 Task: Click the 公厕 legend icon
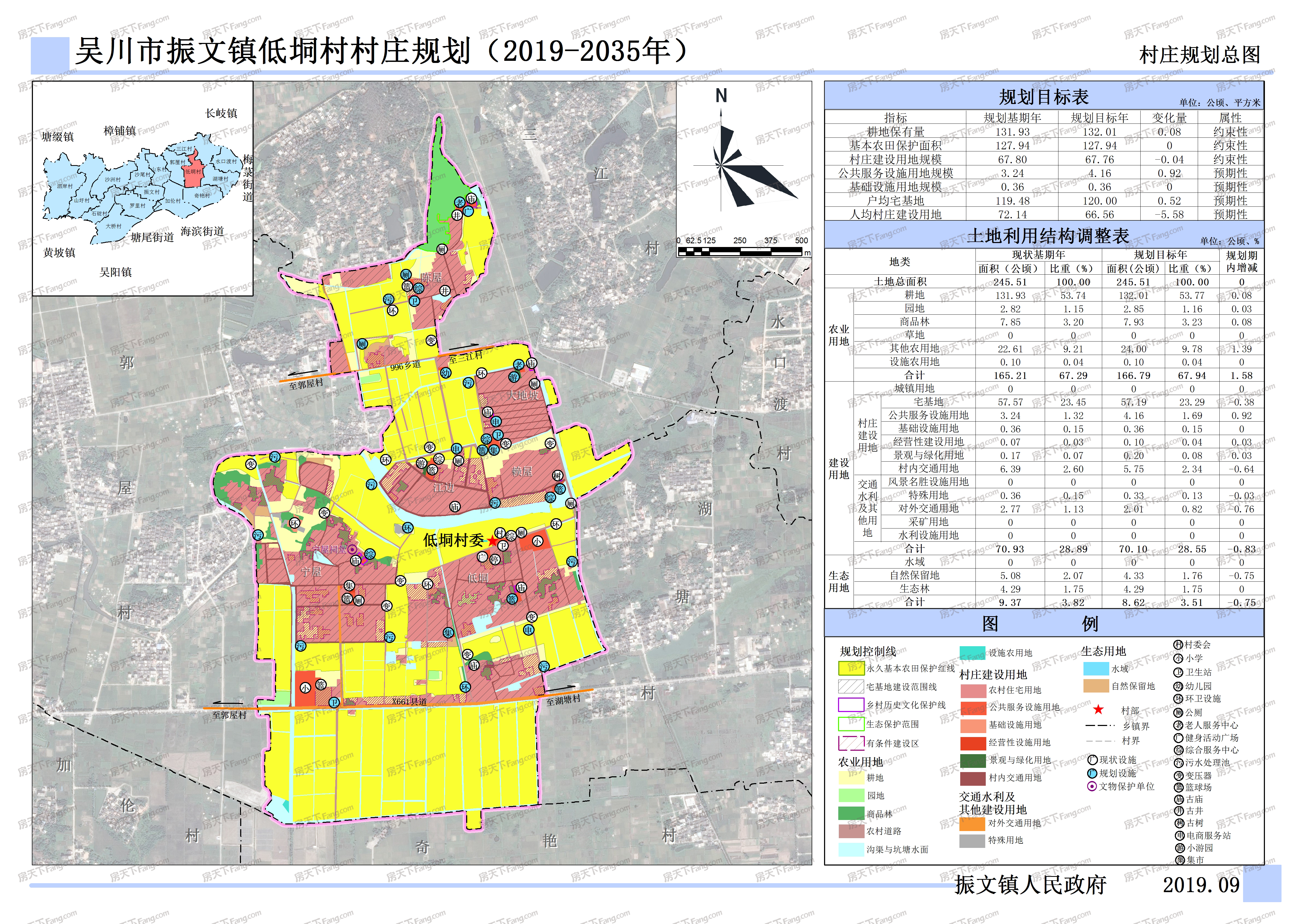(x=1178, y=712)
